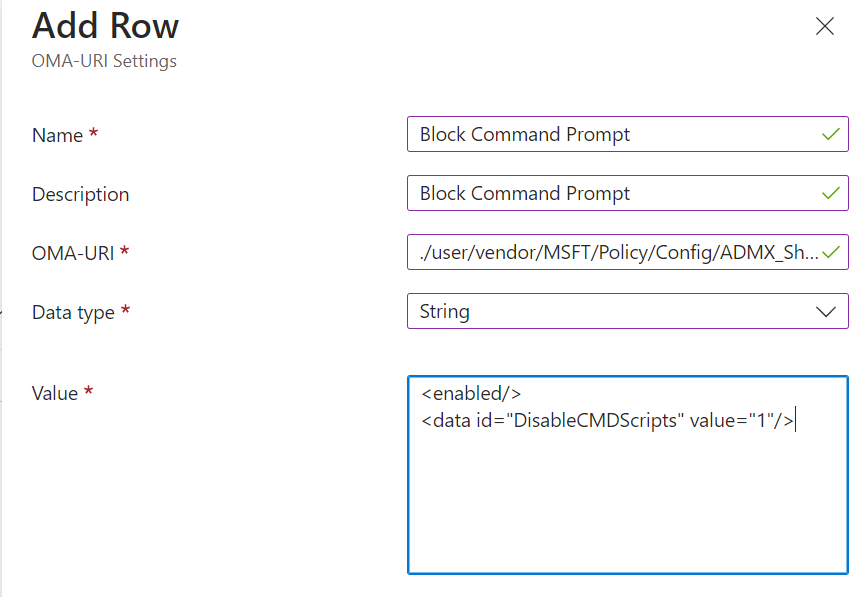Click the OMA-URI field label
Image resolution: width=867 pixels, height=597 pixels.
[x=72, y=253]
